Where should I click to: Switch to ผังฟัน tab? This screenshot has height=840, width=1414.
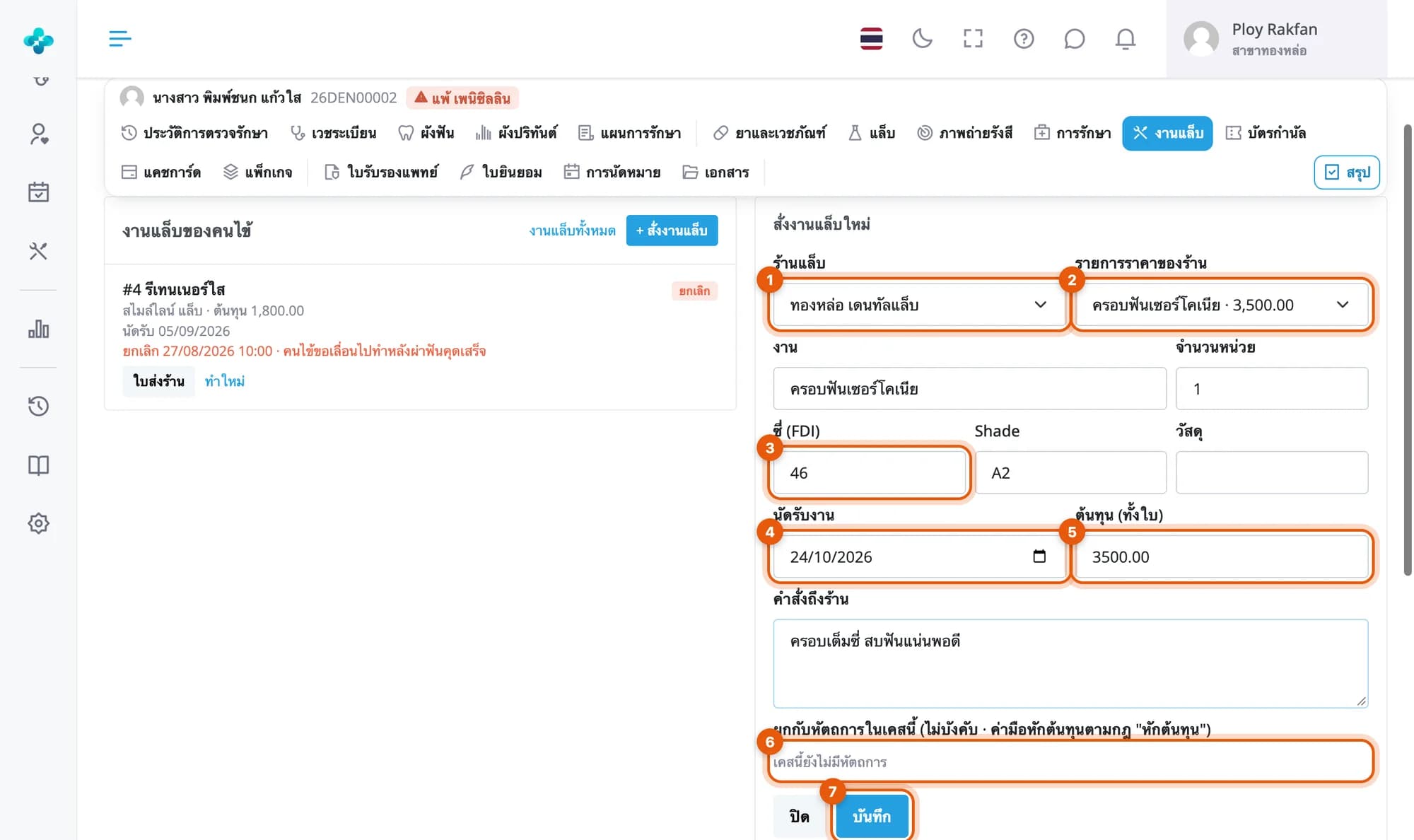click(x=426, y=133)
